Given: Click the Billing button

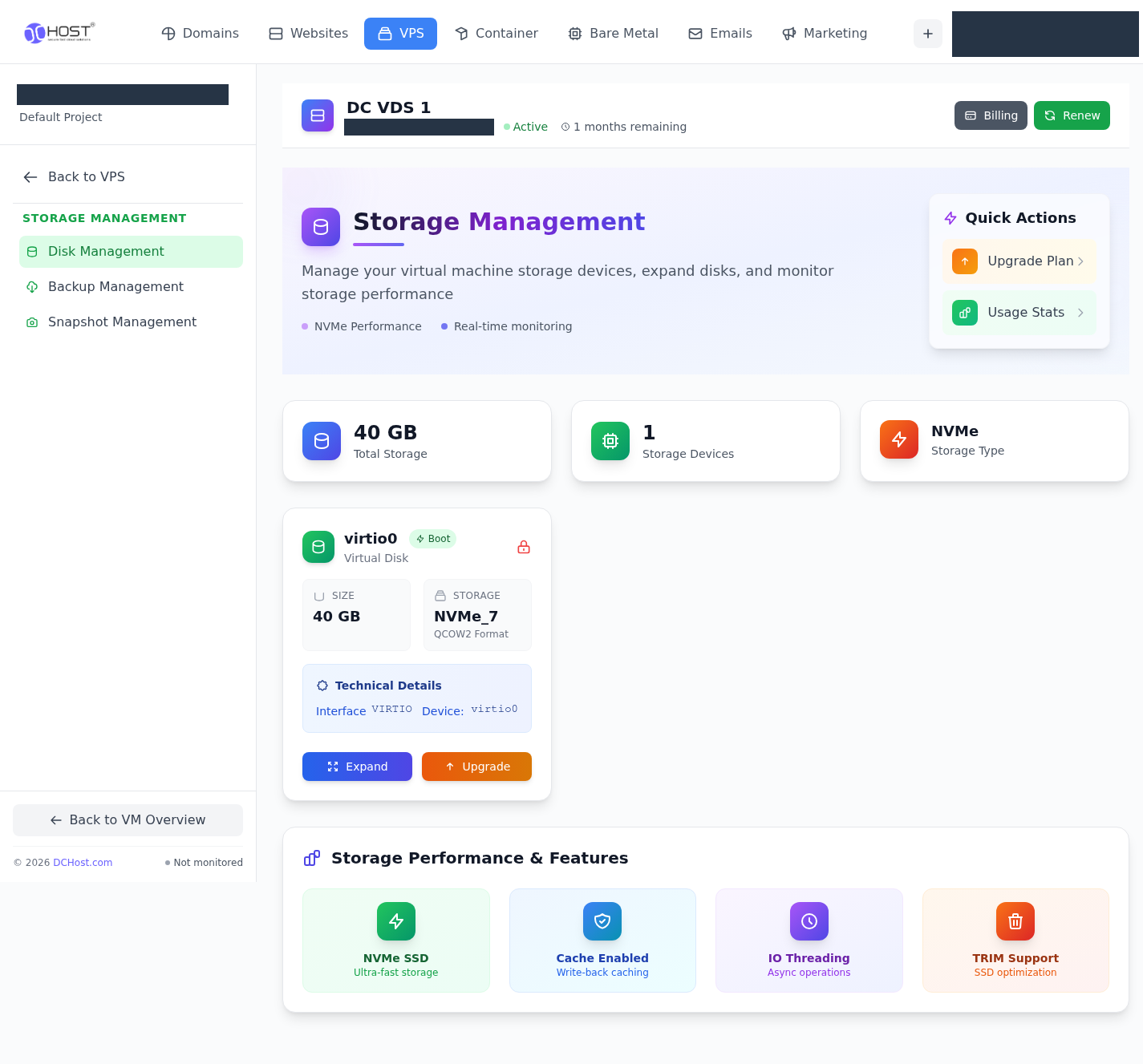Looking at the screenshot, I should click(x=991, y=115).
